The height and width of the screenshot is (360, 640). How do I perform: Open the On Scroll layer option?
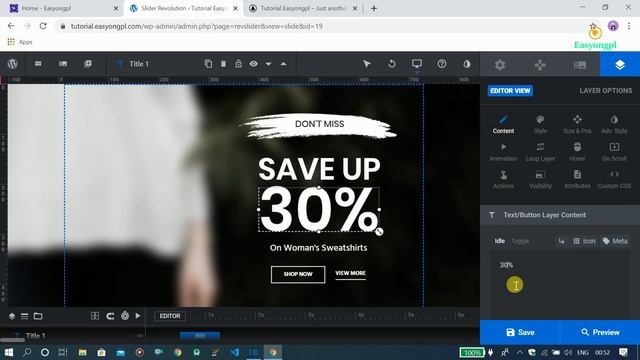click(x=614, y=152)
